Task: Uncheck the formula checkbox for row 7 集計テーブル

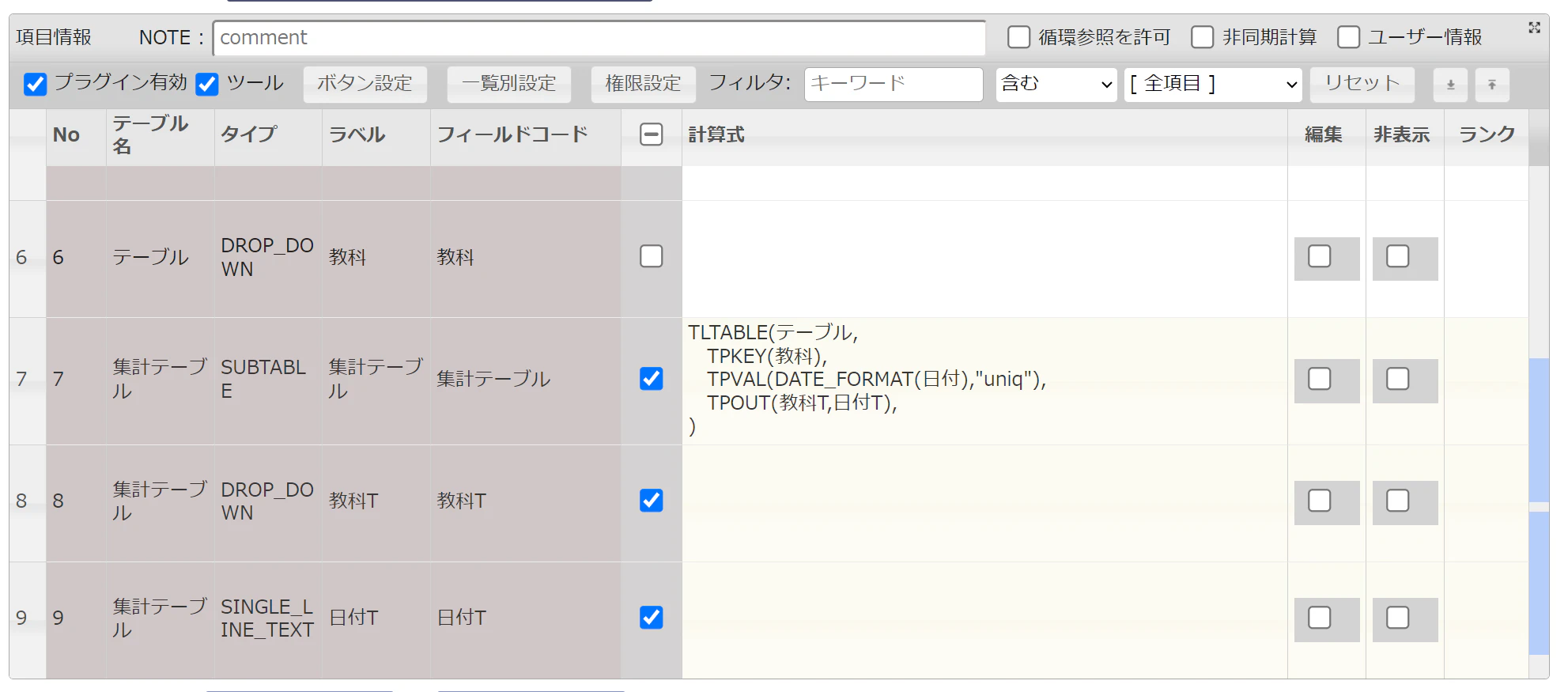Action: 652,379
